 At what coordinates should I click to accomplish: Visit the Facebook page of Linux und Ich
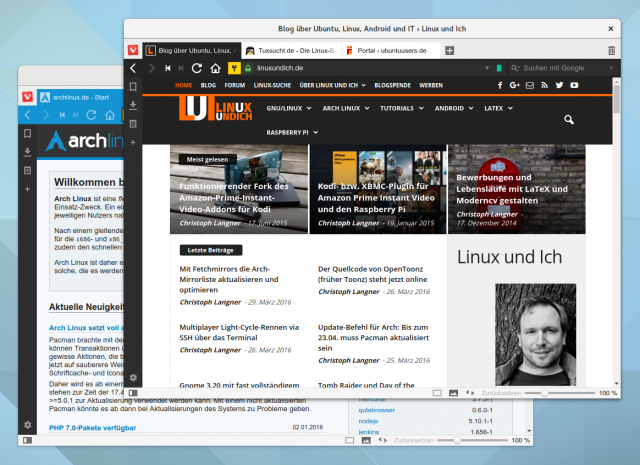click(500, 85)
